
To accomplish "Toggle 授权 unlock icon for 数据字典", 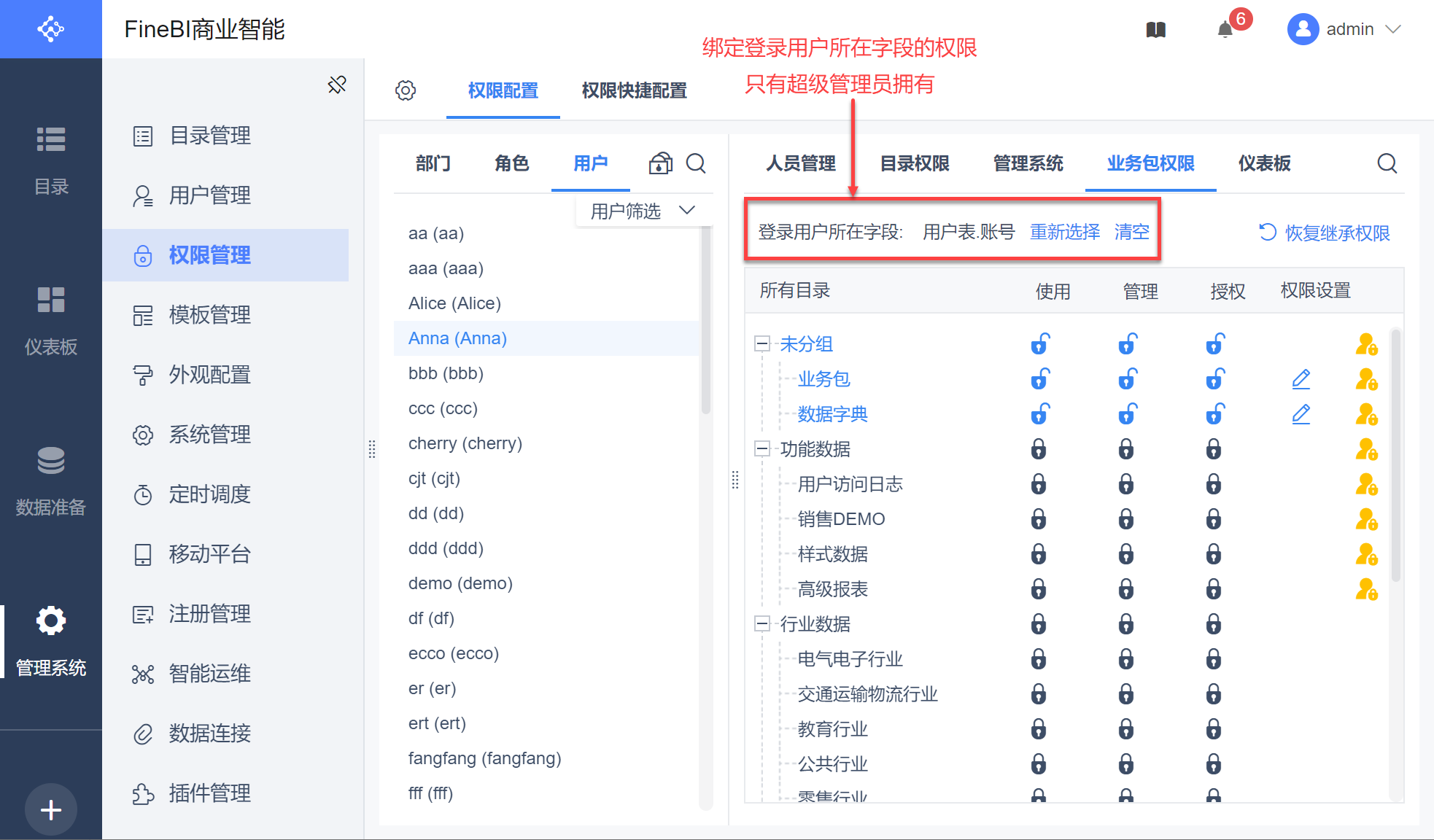I will point(1214,414).
